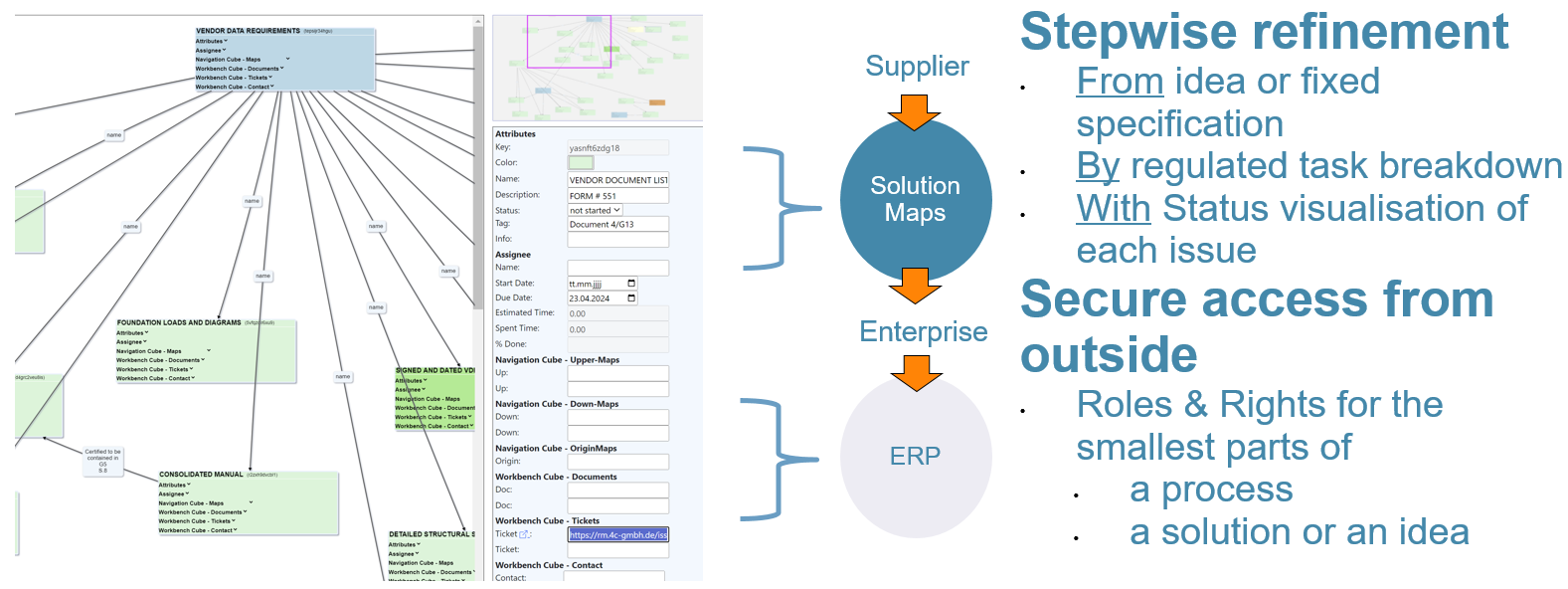Expand Workbench Cube - Tickets in FOUNDATION LOADS node
Viewport: 1568px width, 589px height.
192,368
